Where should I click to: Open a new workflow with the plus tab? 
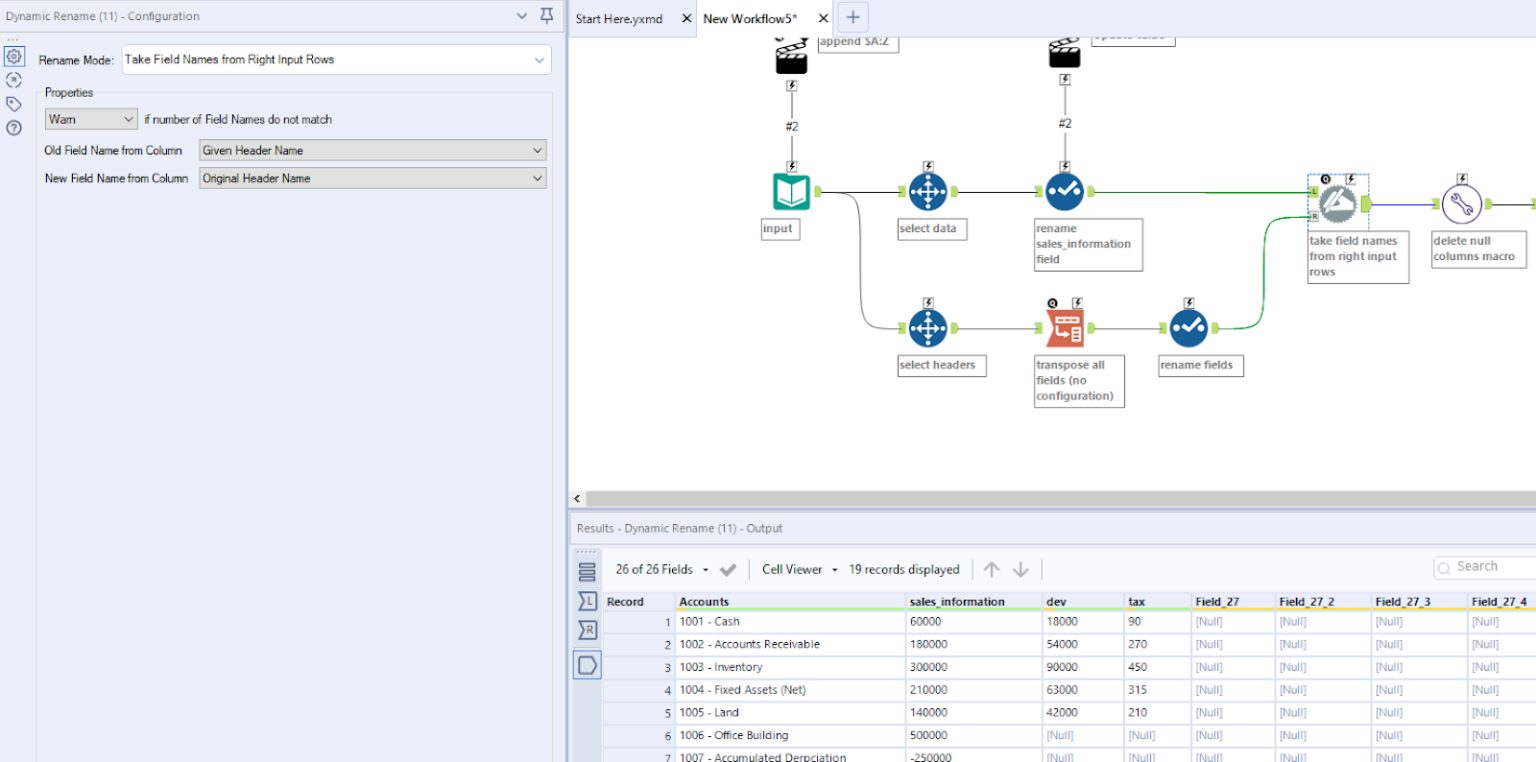tap(852, 17)
